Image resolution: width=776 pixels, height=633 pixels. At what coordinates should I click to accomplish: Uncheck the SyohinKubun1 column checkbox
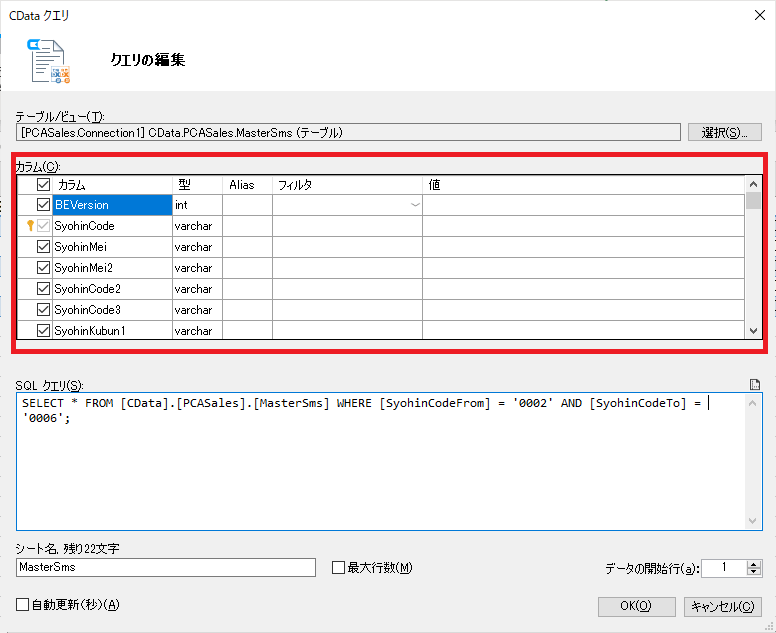click(43, 331)
